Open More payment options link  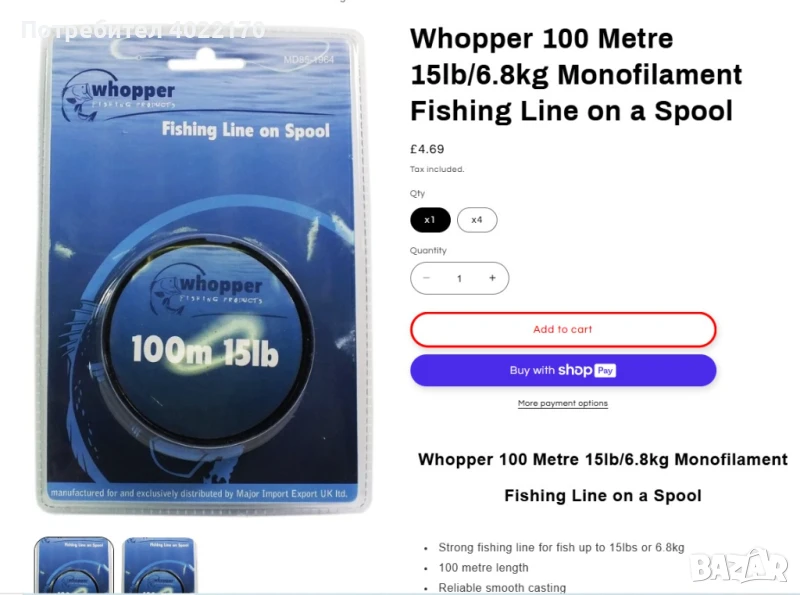pos(563,403)
